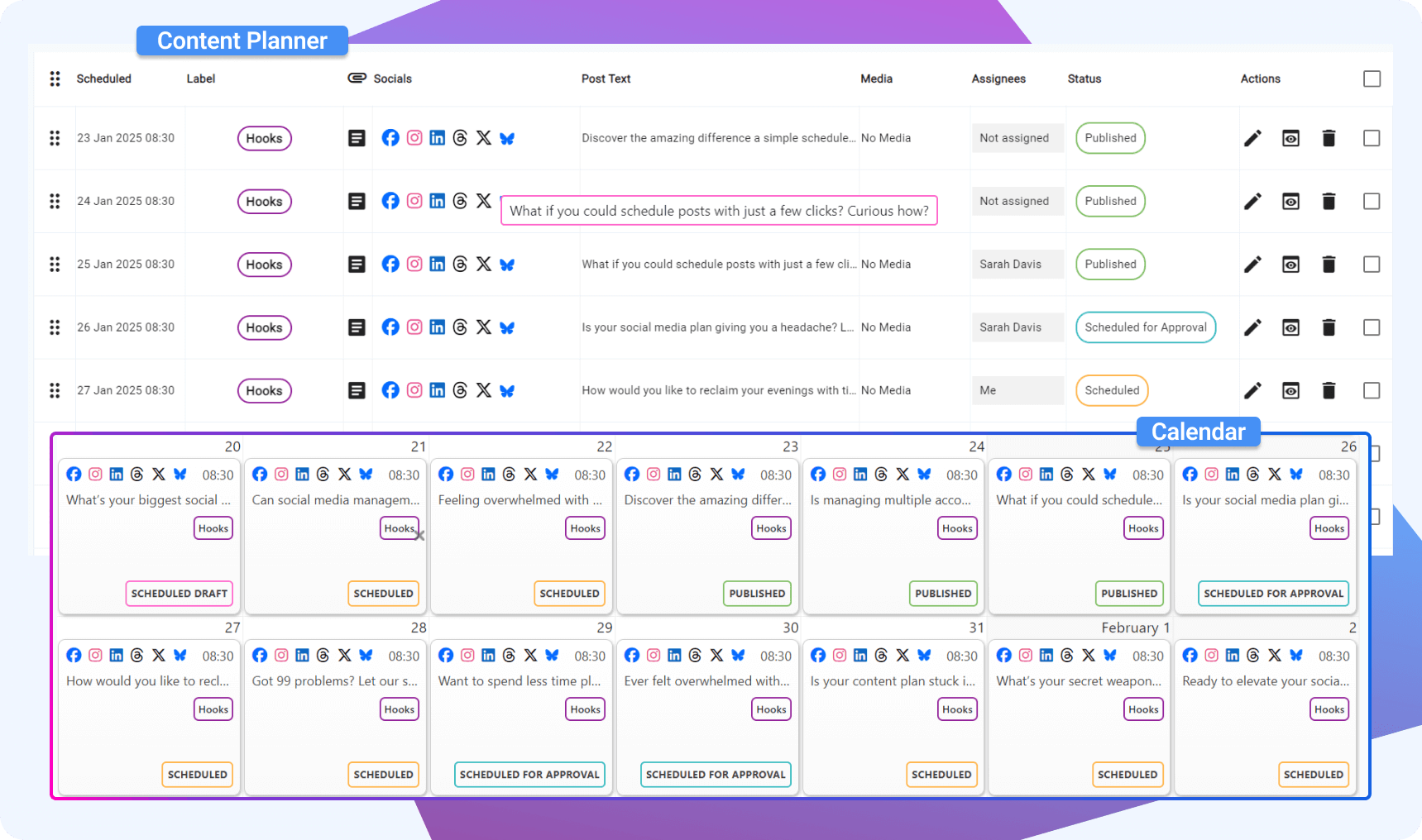Click the post type icon in 23 Jan row
This screenshot has width=1422, height=840.
357,138
